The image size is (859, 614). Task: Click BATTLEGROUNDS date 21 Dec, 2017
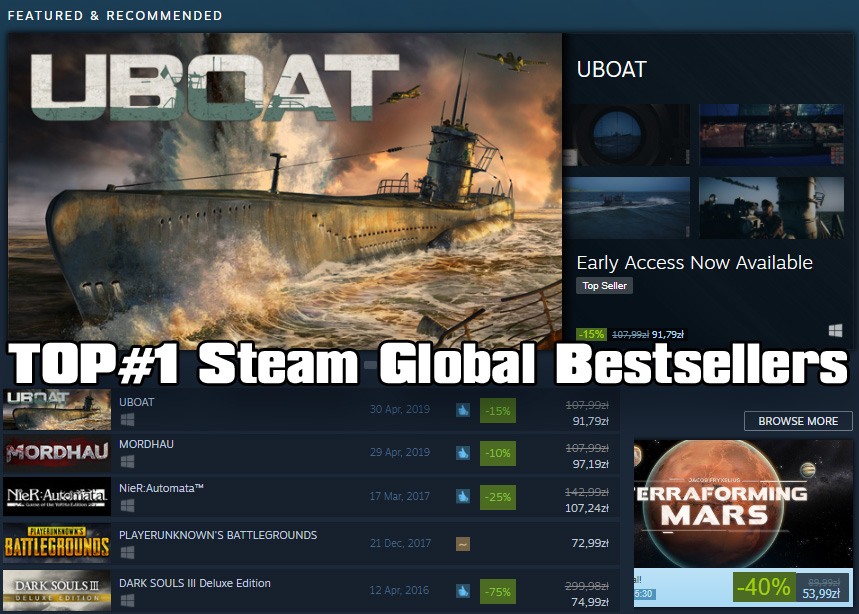click(400, 543)
